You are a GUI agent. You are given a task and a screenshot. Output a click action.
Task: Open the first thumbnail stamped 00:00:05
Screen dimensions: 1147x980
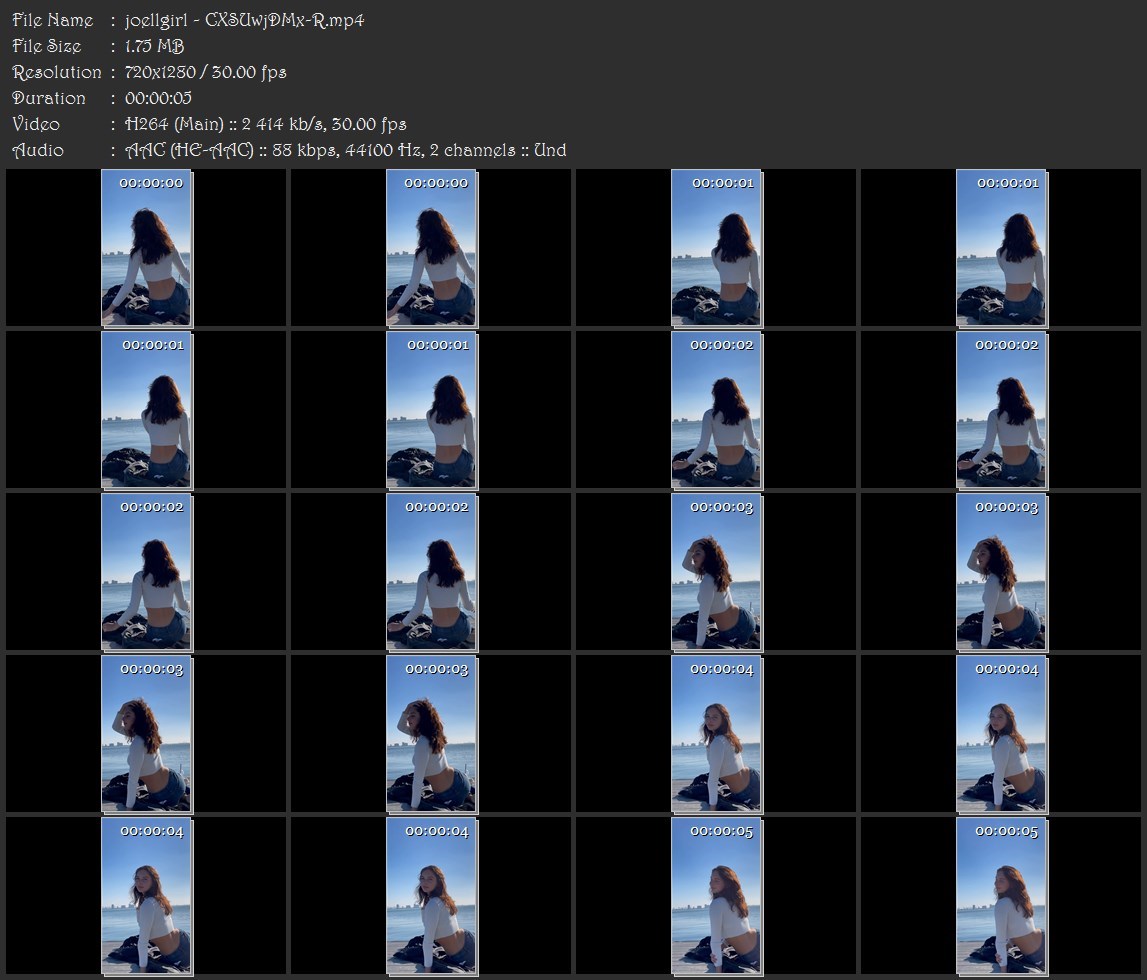point(717,896)
